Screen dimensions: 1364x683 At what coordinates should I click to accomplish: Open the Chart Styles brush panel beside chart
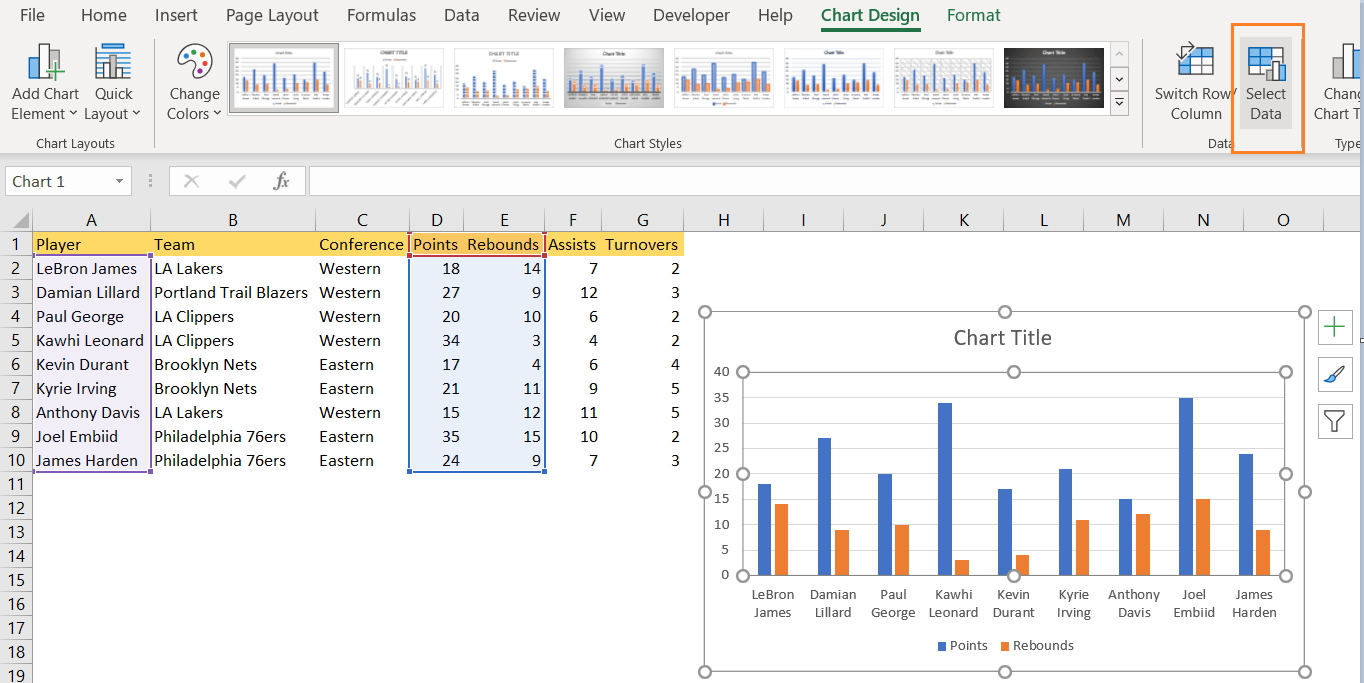[1335, 374]
